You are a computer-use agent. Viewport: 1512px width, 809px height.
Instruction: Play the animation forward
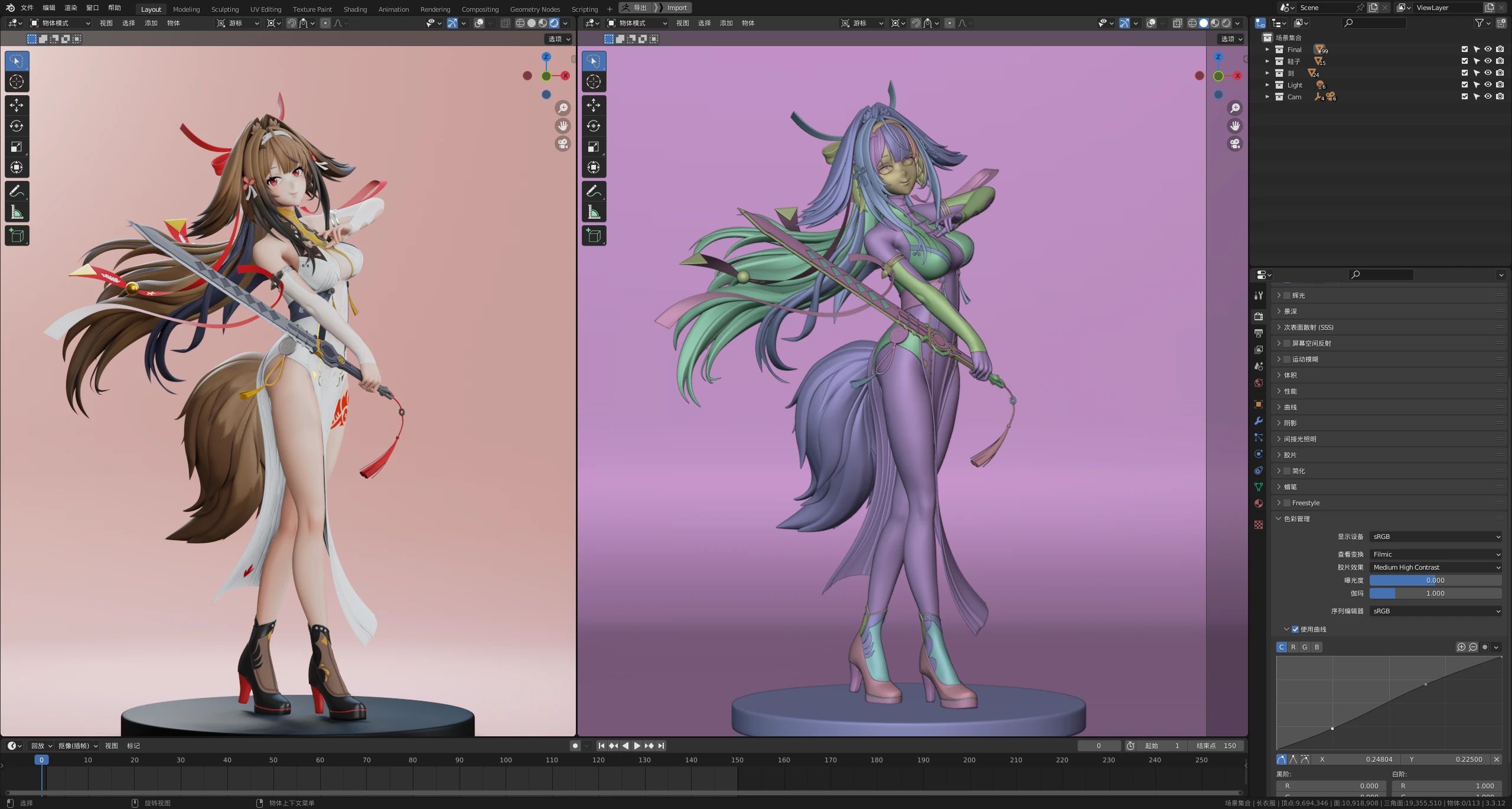[637, 746]
